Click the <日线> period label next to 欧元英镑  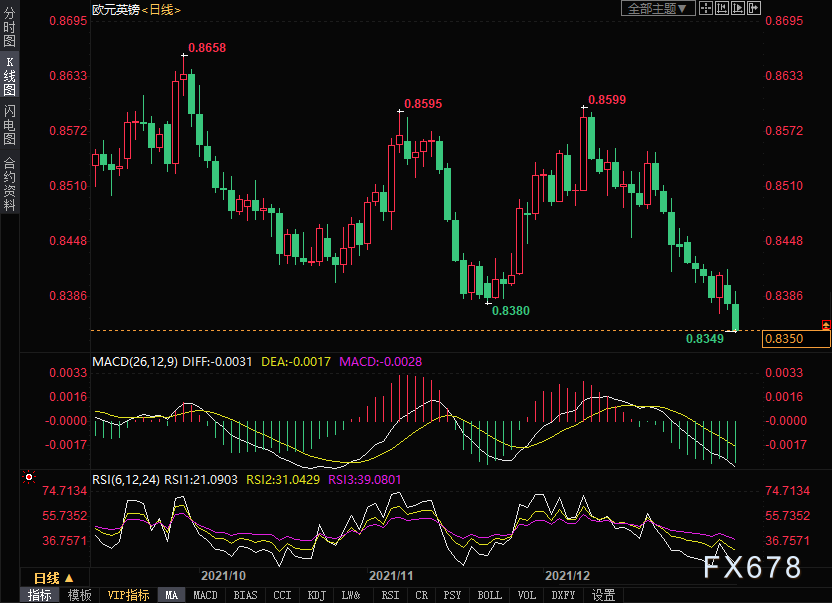point(159,9)
